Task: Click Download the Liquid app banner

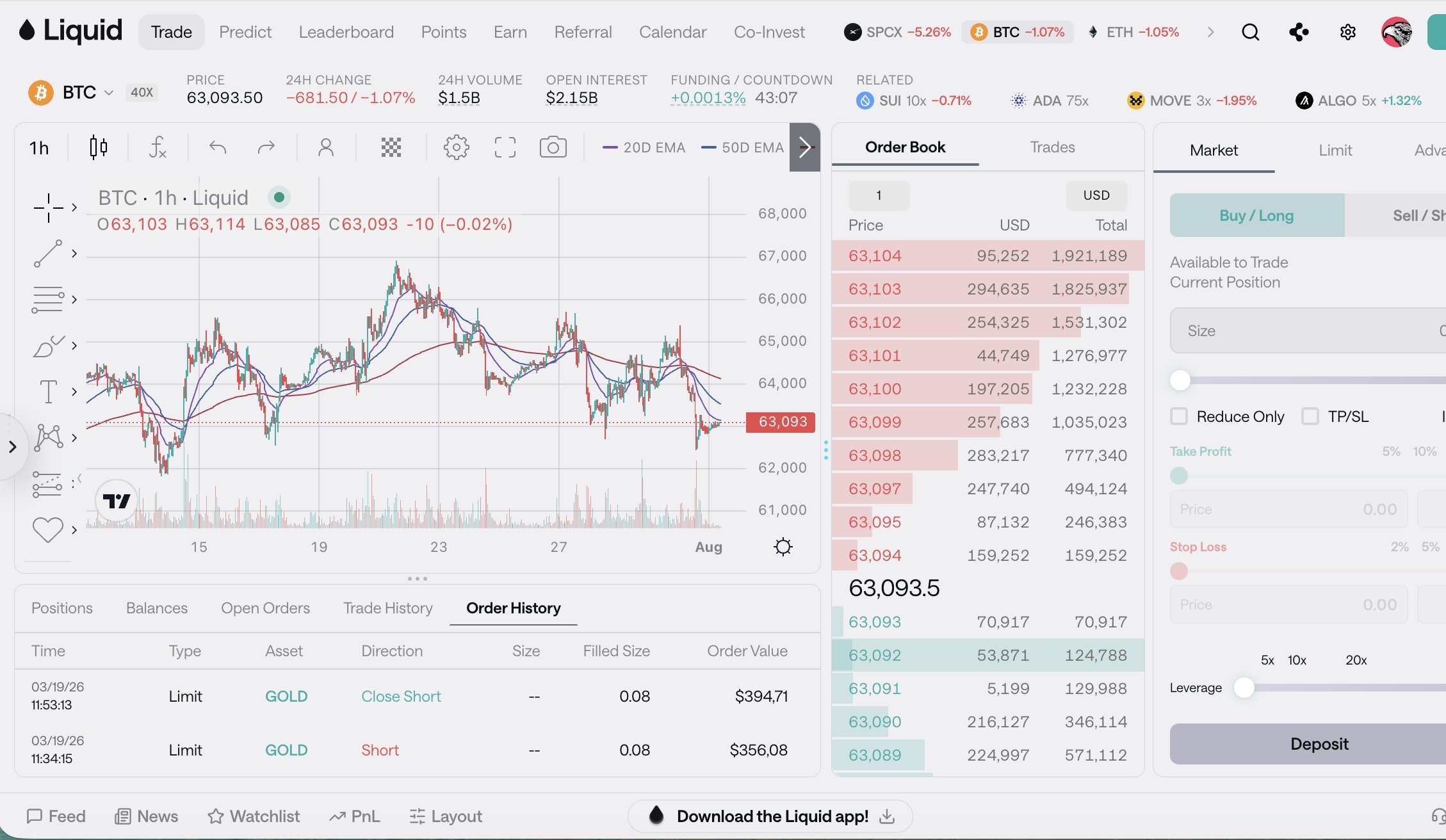Action: click(770, 816)
